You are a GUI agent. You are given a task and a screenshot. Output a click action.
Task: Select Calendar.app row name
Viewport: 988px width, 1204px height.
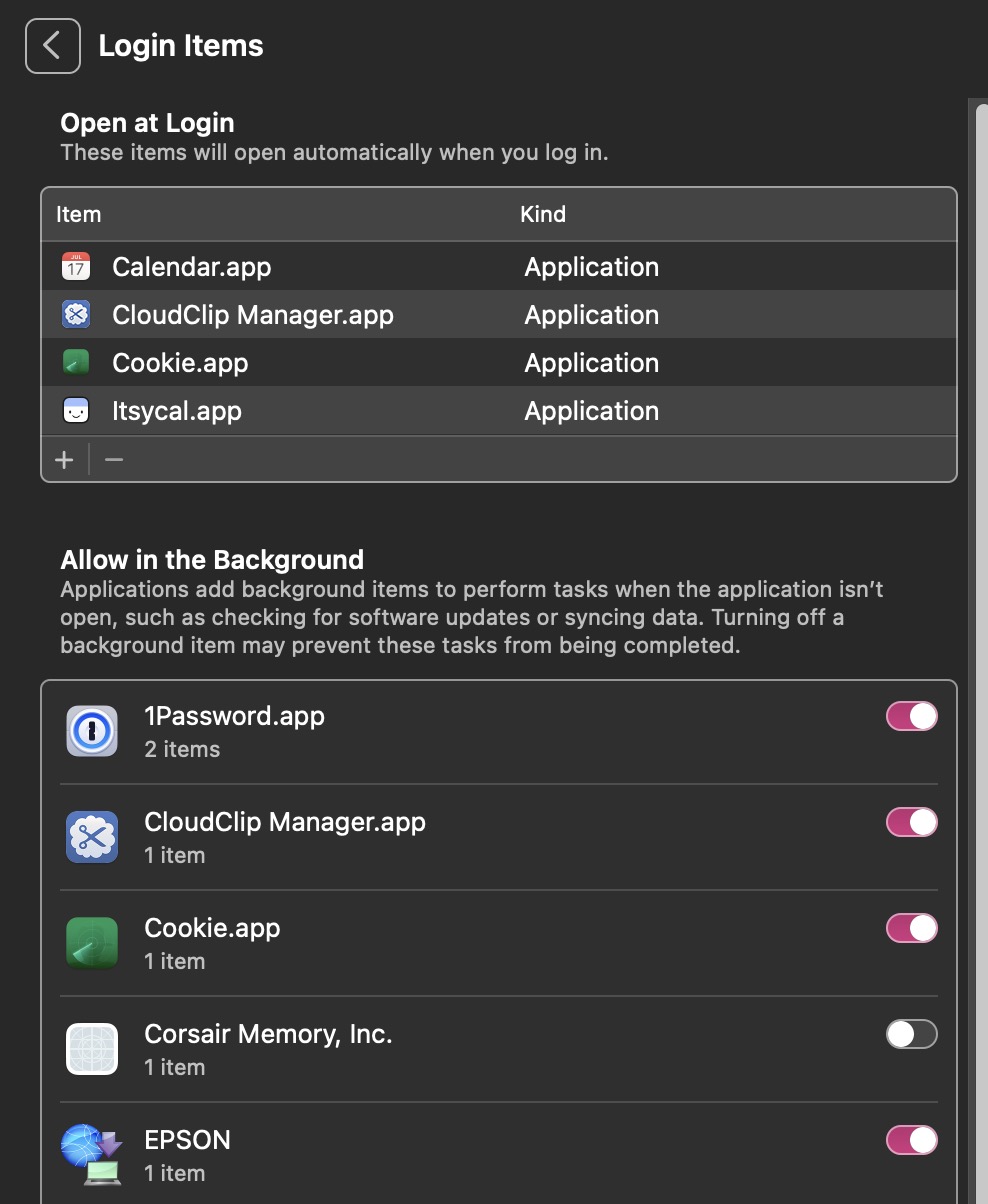[192, 267]
